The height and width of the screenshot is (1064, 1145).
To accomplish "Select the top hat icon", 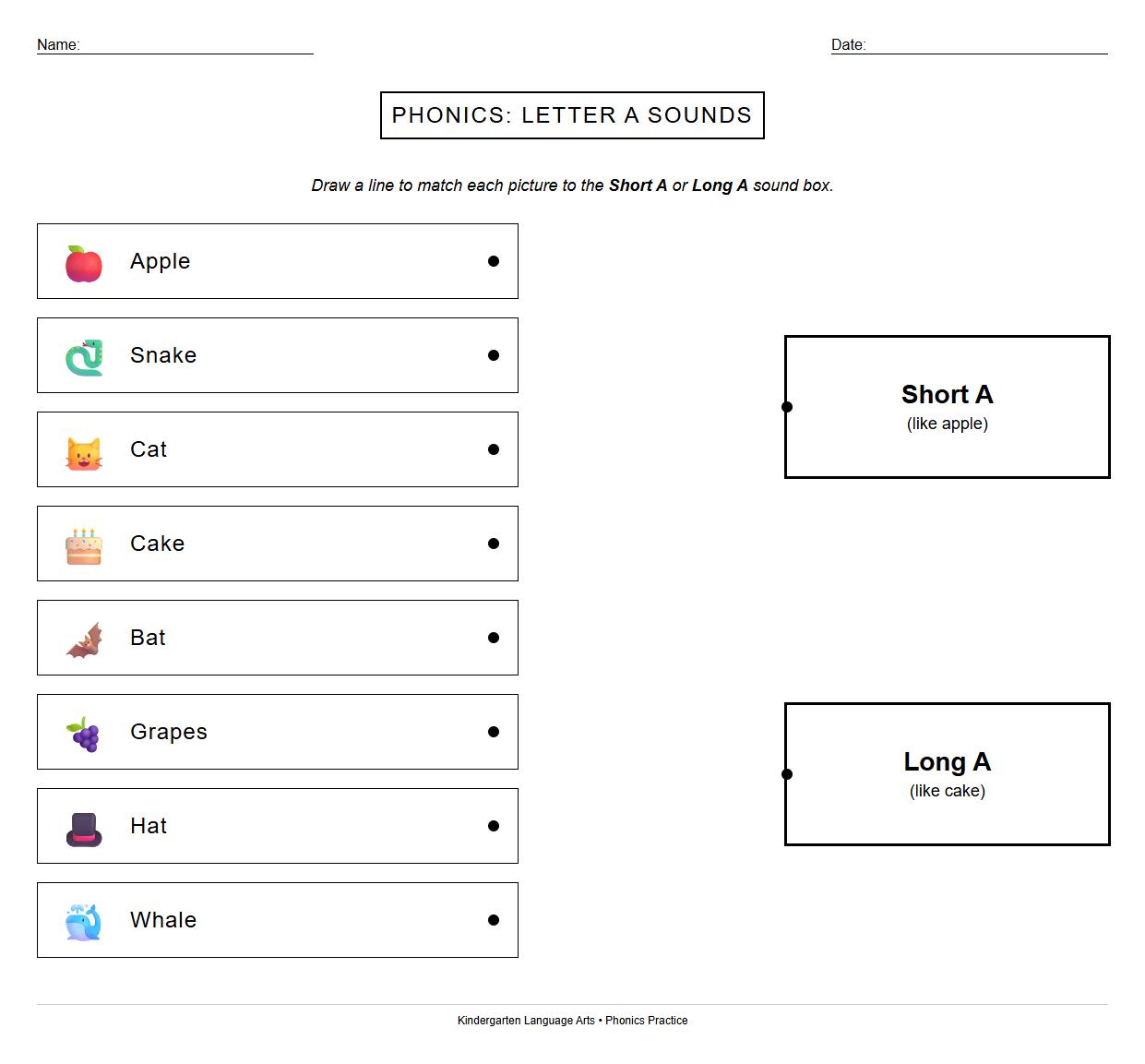I will click(x=84, y=828).
